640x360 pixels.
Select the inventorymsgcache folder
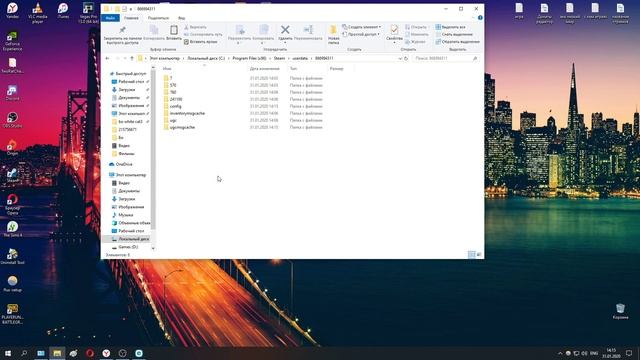pos(187,113)
